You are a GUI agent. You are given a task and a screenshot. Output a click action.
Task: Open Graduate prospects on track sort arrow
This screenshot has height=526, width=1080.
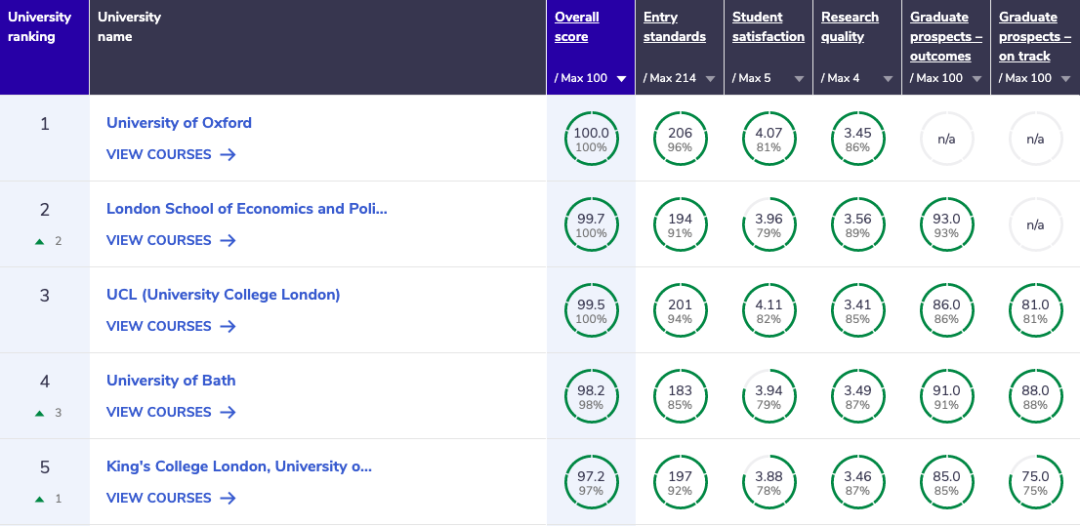[1066, 79]
